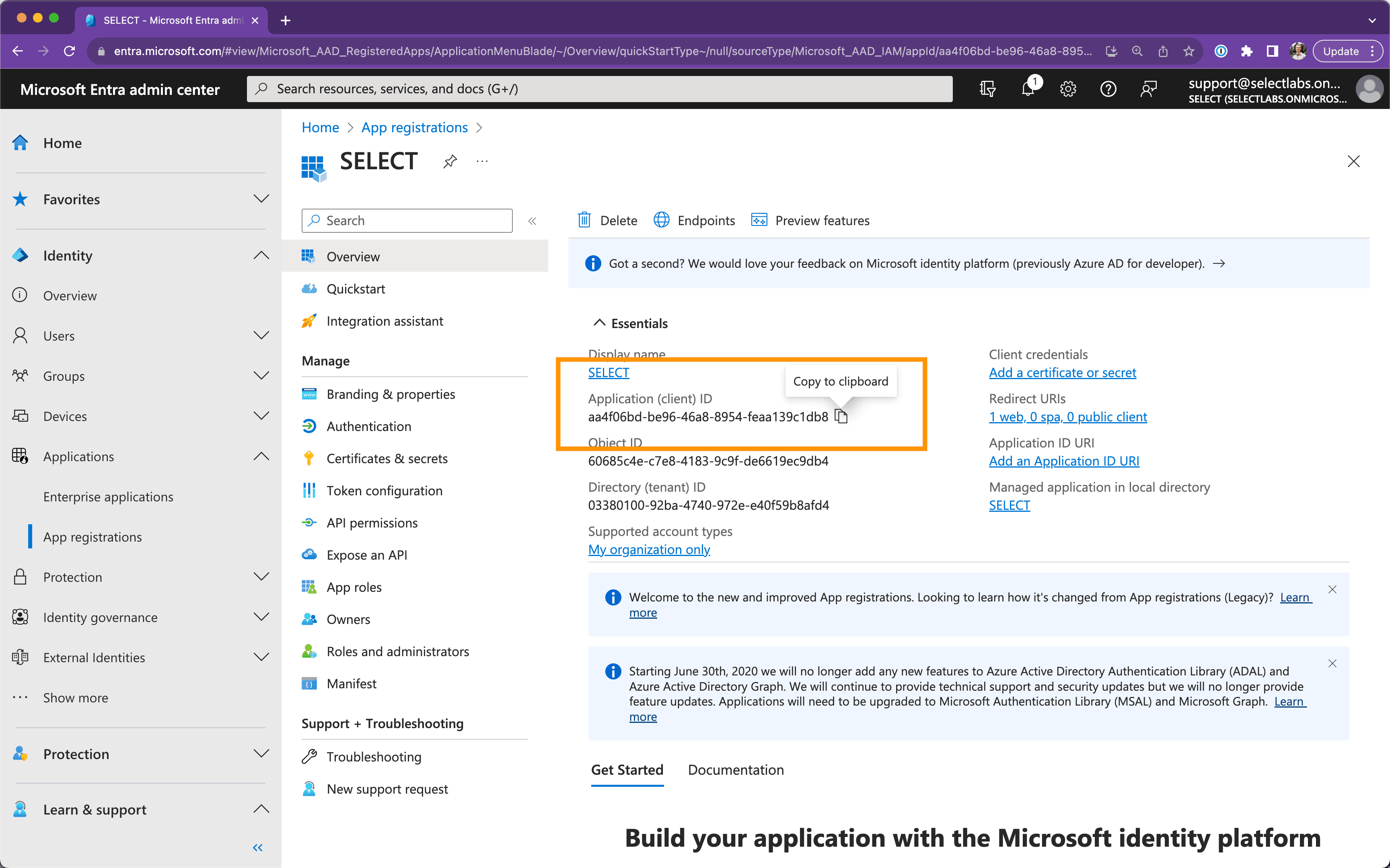This screenshot has width=1390, height=868.
Task: Open the Cloud Shell/portal icon left of the bell
Action: click(x=987, y=89)
